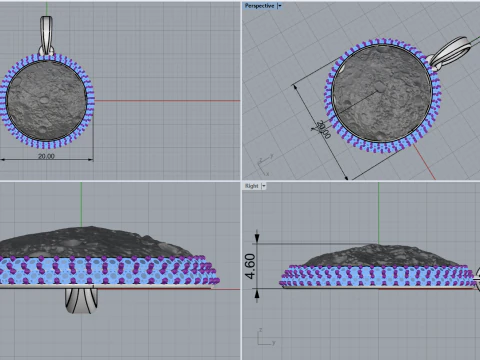480x360 pixels.
Task: Select the moon relief in the Right viewport
Action: tap(379, 256)
